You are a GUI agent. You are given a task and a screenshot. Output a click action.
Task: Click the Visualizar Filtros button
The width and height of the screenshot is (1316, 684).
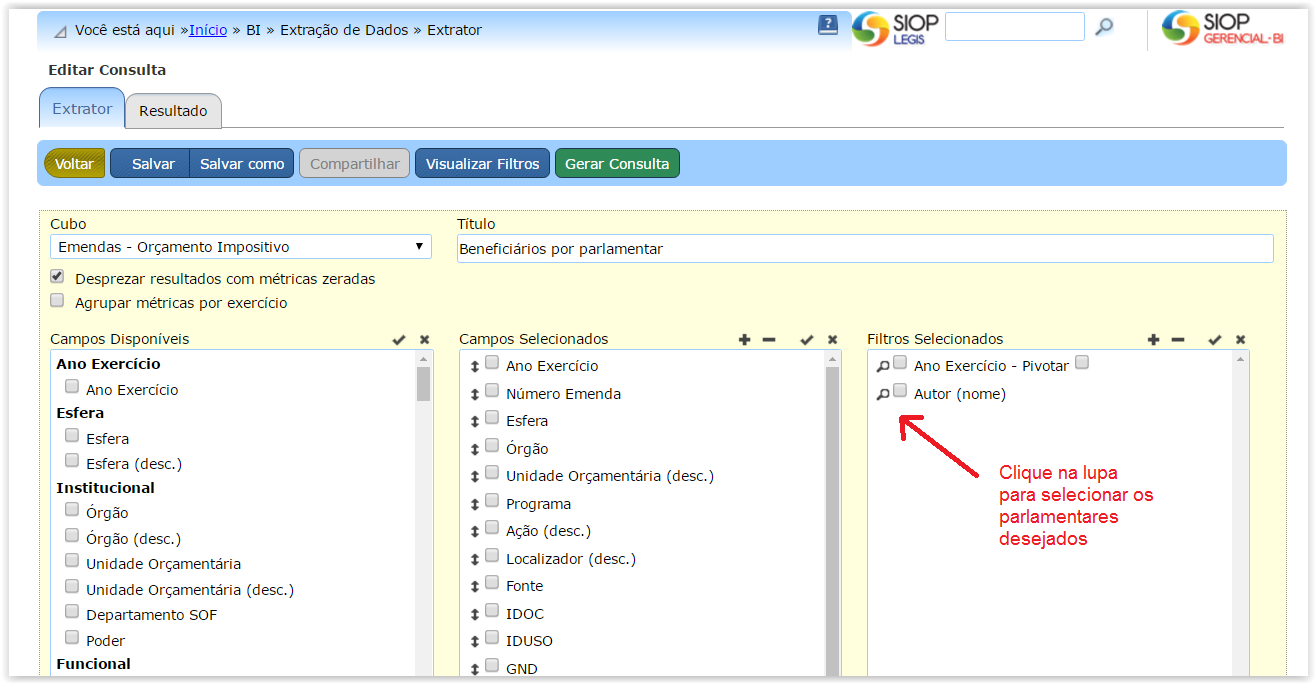point(482,164)
